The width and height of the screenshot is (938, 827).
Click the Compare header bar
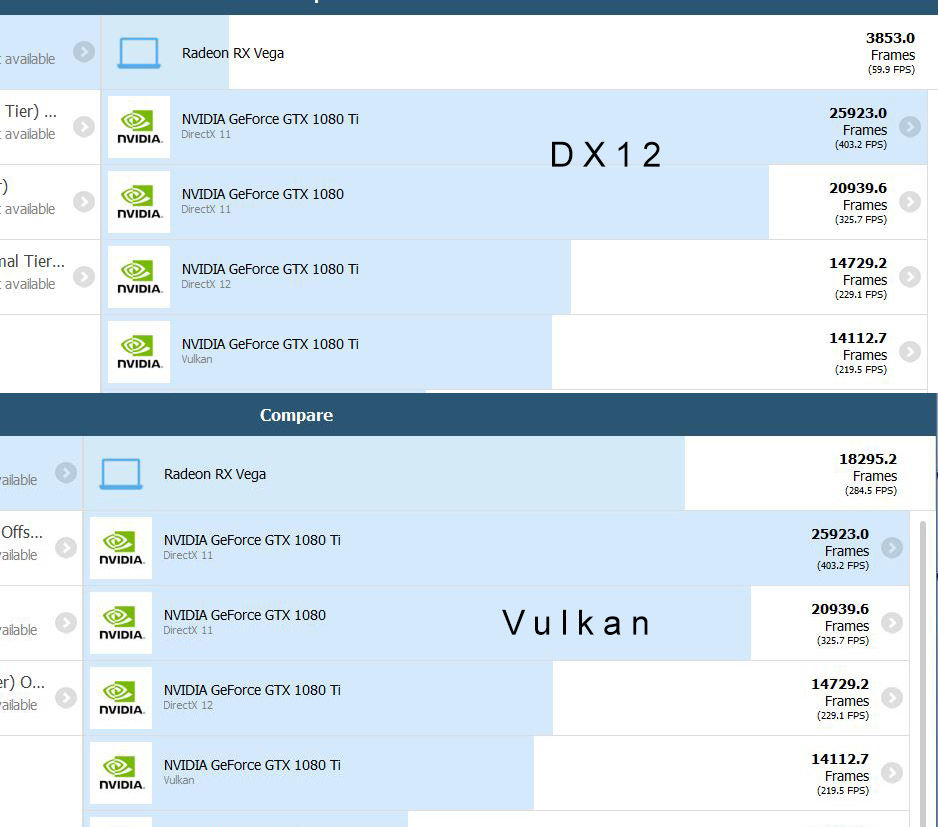point(468,415)
